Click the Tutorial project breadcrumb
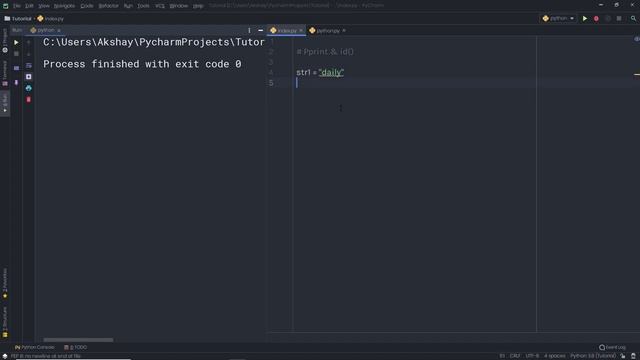Image resolution: width=640 pixels, height=360 pixels. pos(18,19)
